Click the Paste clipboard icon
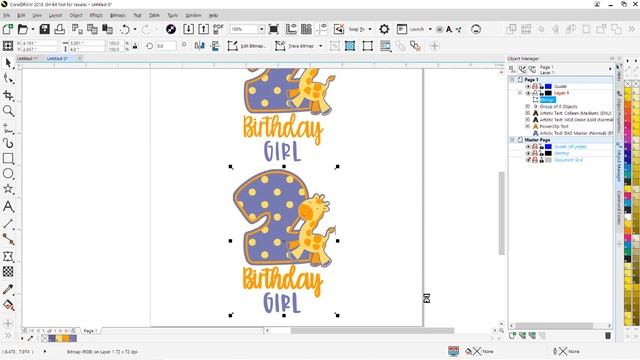 click(107, 29)
